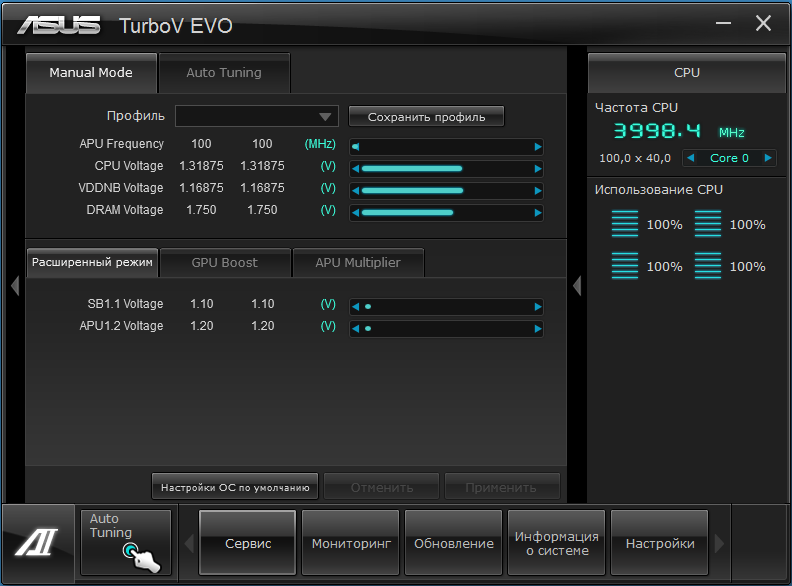The height and width of the screenshot is (586, 792).
Task: Decrease DRAM Voltage with left arrow
Action: tap(356, 213)
